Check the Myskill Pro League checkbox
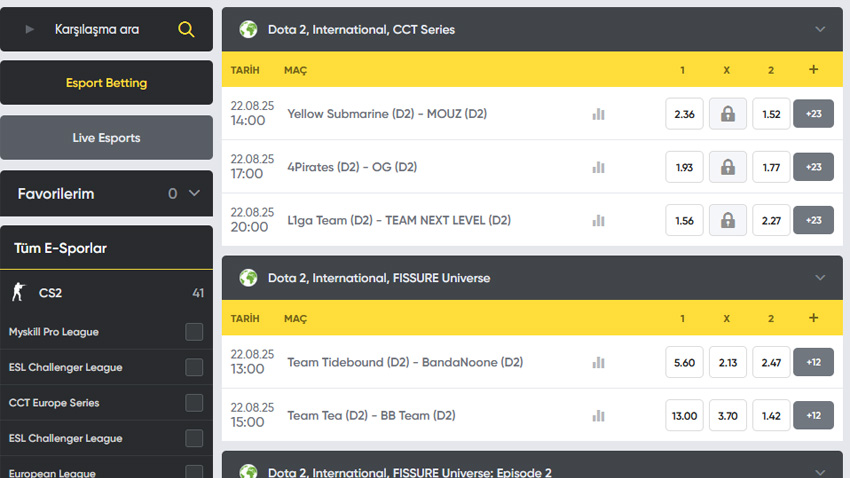 (194, 332)
